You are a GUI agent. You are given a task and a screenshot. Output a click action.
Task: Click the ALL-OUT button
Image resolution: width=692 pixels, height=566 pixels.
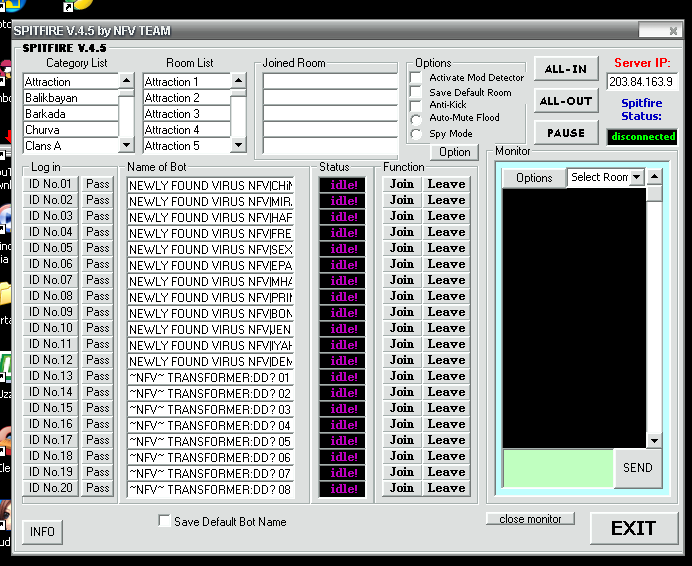click(566, 101)
